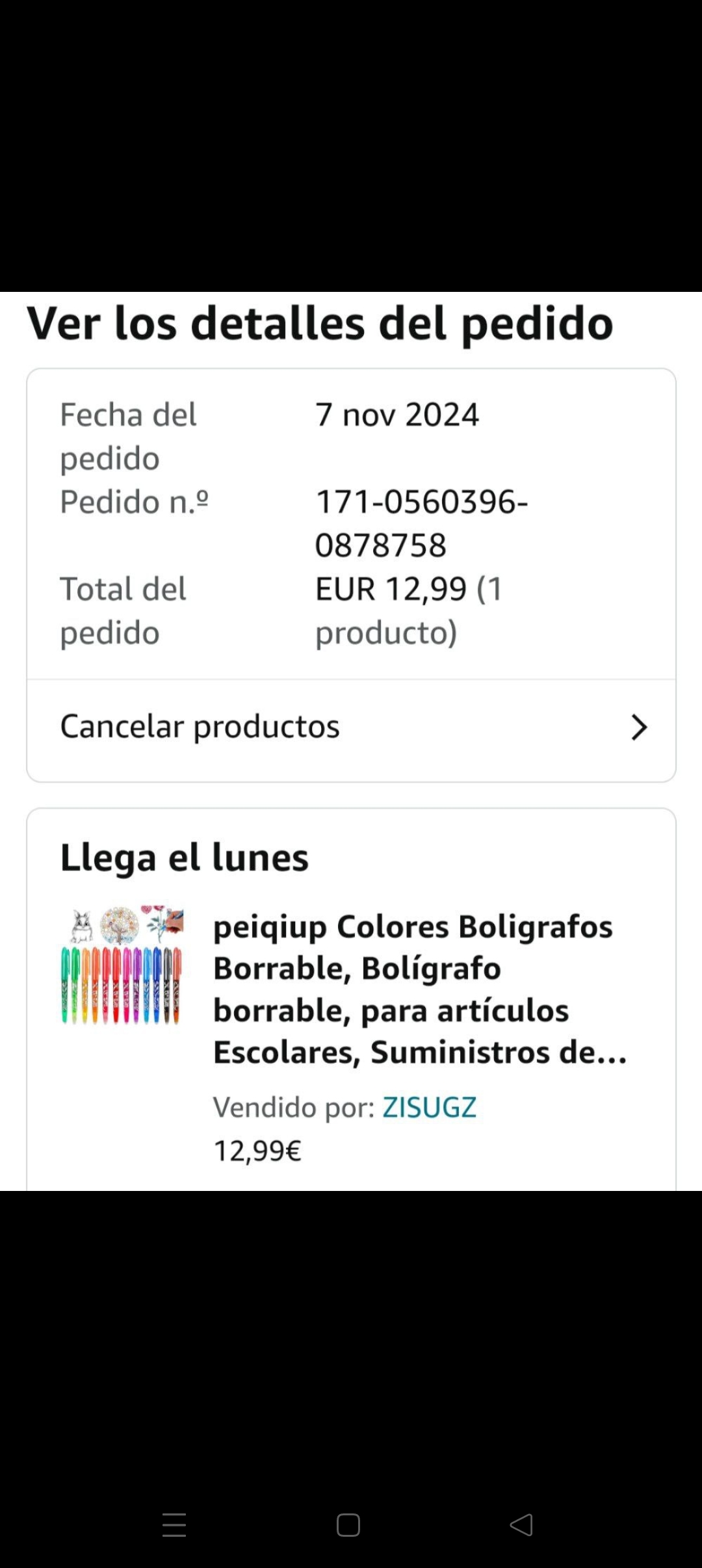Open the Android recent apps menu icon
702x1568 pixels.
[174, 1525]
